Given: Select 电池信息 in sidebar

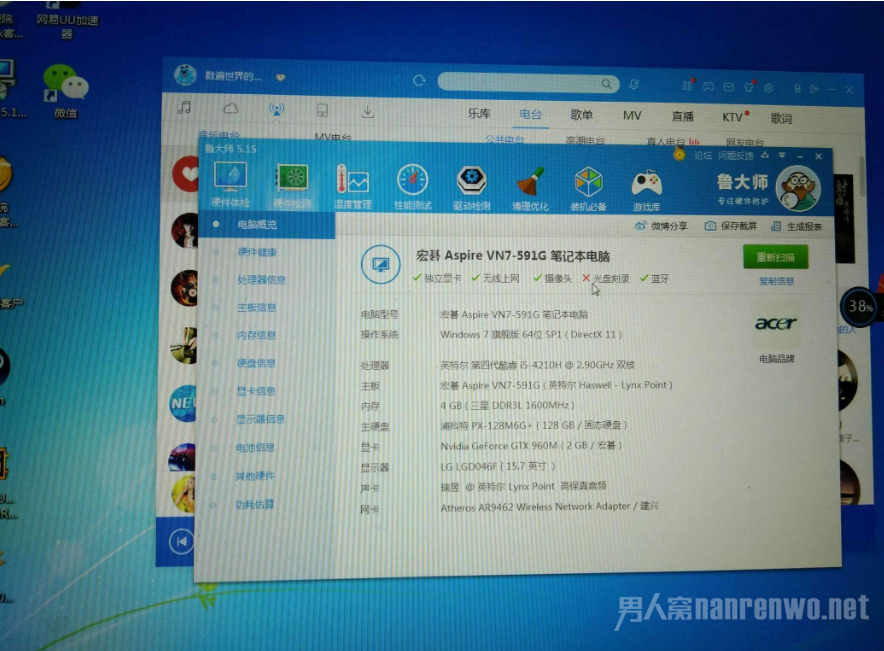Looking at the screenshot, I should (255, 448).
